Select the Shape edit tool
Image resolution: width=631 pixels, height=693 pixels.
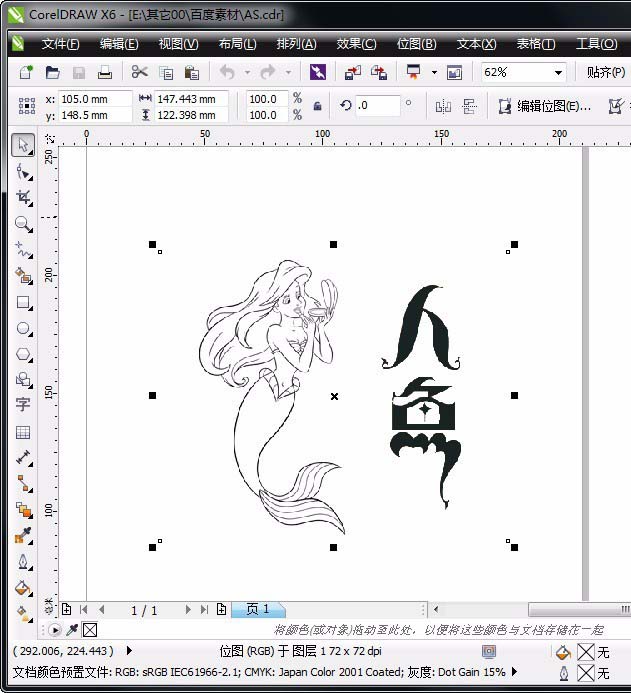(x=23, y=171)
